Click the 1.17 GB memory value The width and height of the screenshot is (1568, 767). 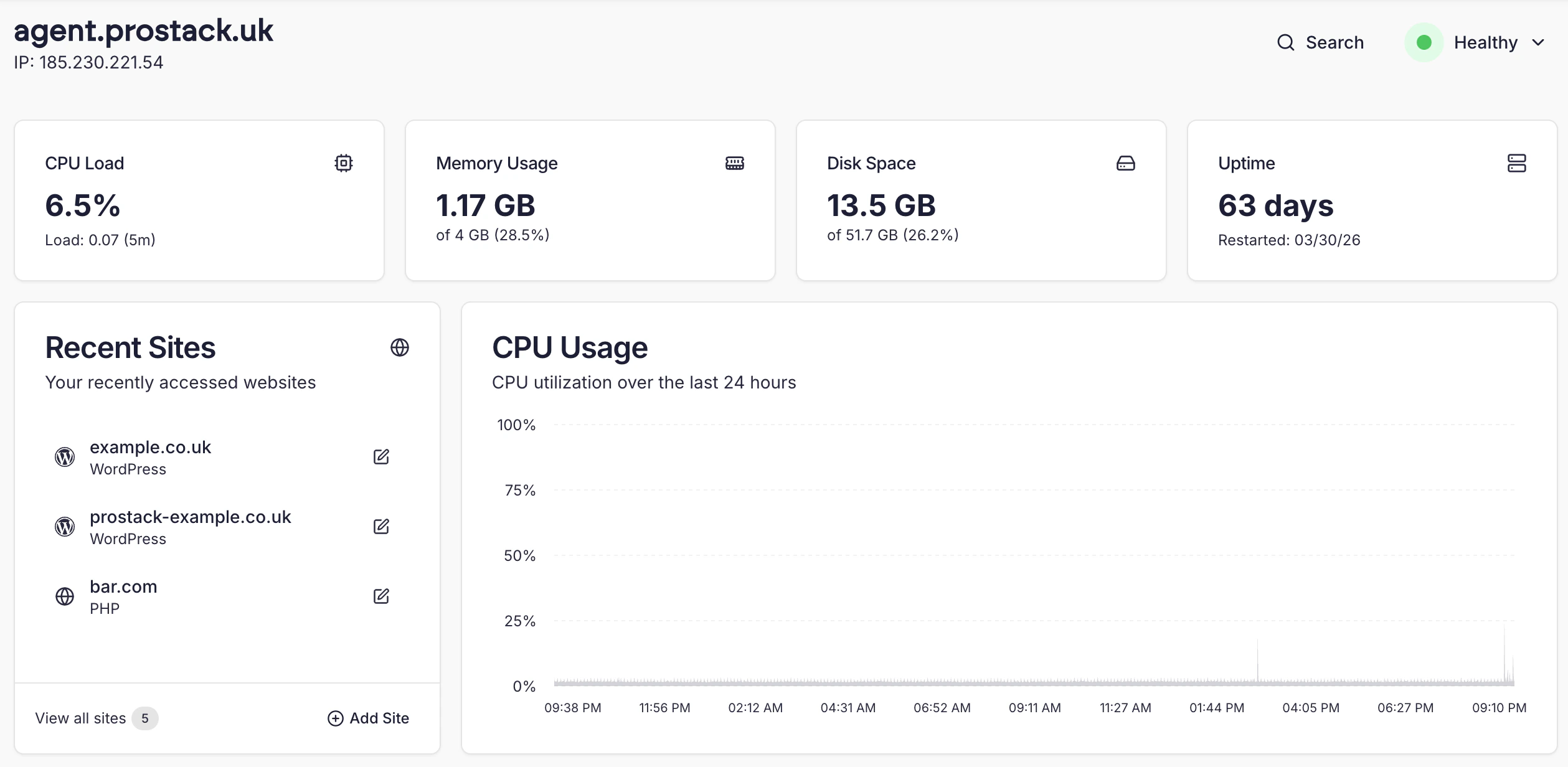tap(486, 205)
